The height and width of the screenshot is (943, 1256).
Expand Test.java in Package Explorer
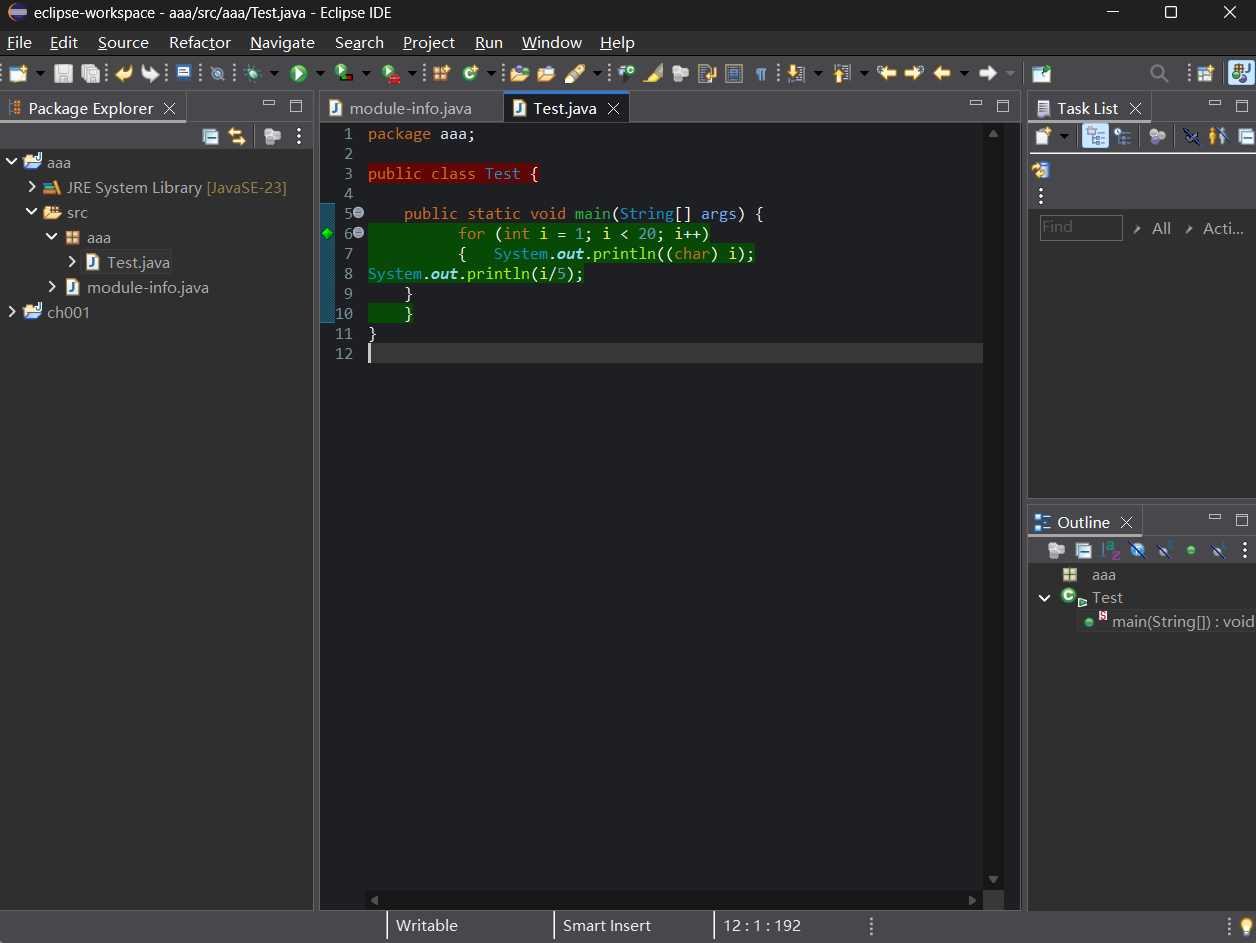72,262
